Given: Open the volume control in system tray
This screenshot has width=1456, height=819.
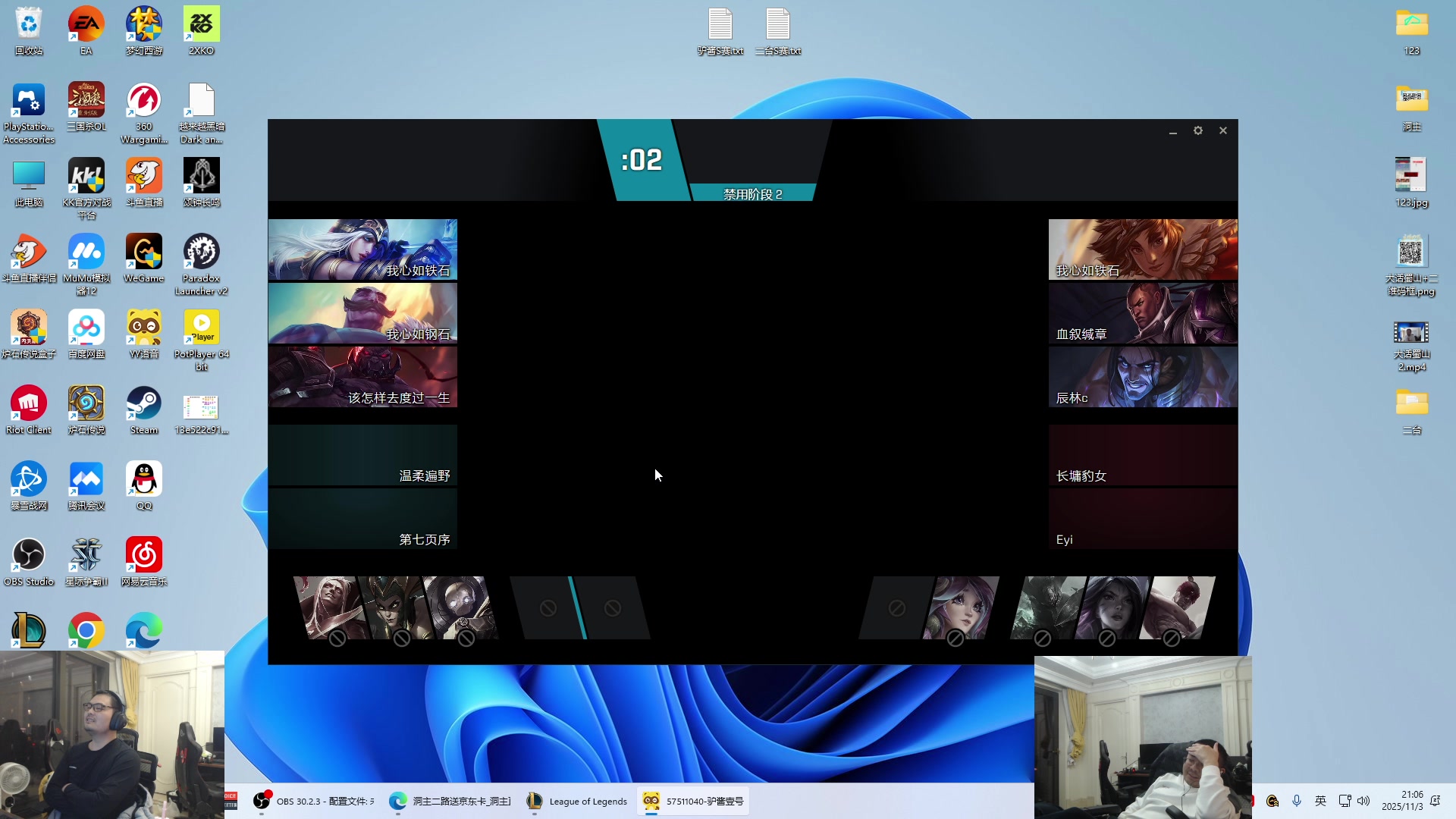Looking at the screenshot, I should pos(1363,801).
